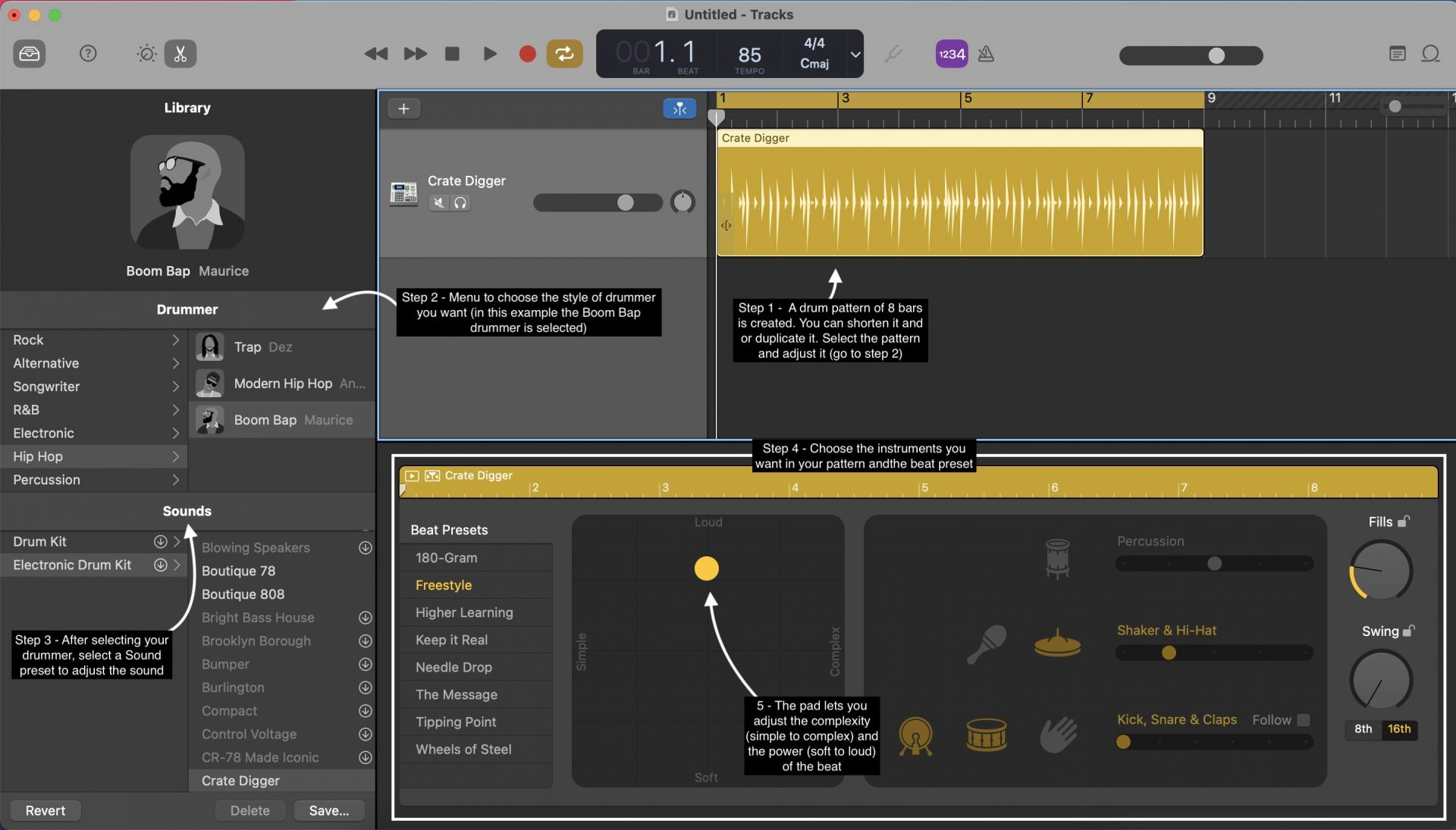Adjust the Shaker & Hi-Hat slider
The height and width of the screenshot is (830, 1456).
[1168, 653]
